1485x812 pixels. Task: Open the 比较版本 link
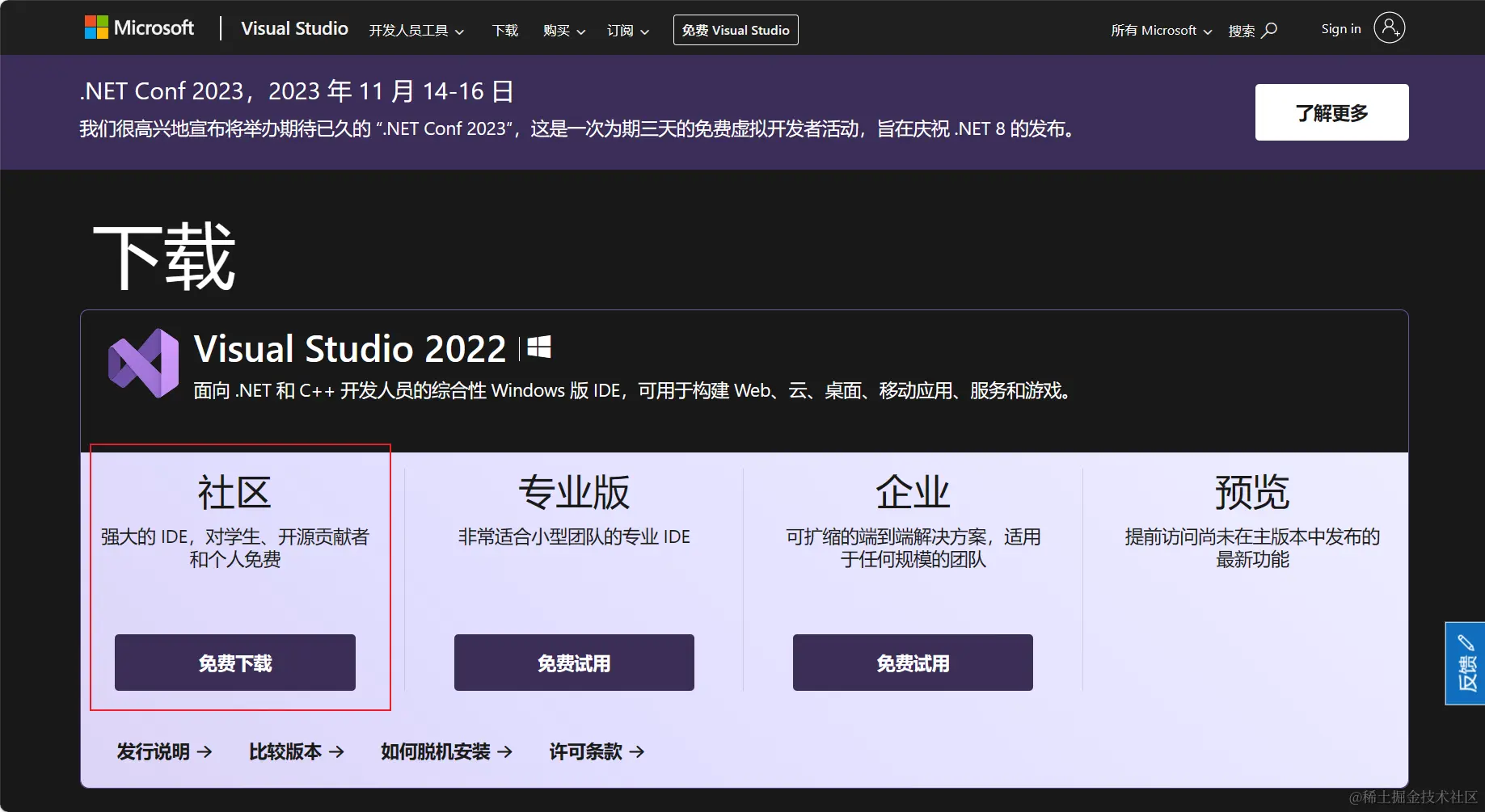[297, 751]
